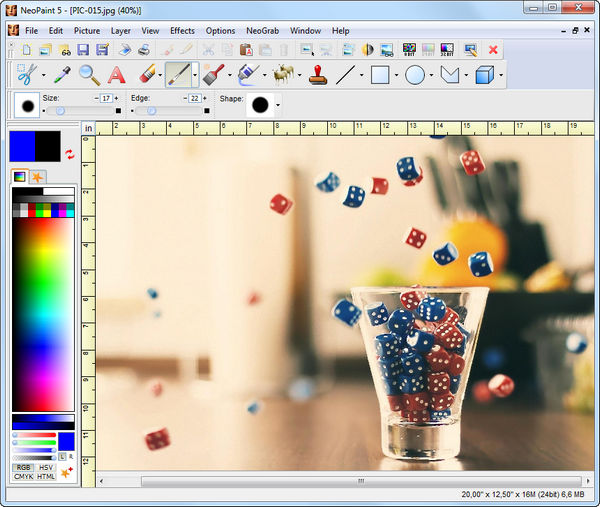Image resolution: width=600 pixels, height=507 pixels.
Task: Click the blue foreground color swatch
Action: tap(22, 146)
